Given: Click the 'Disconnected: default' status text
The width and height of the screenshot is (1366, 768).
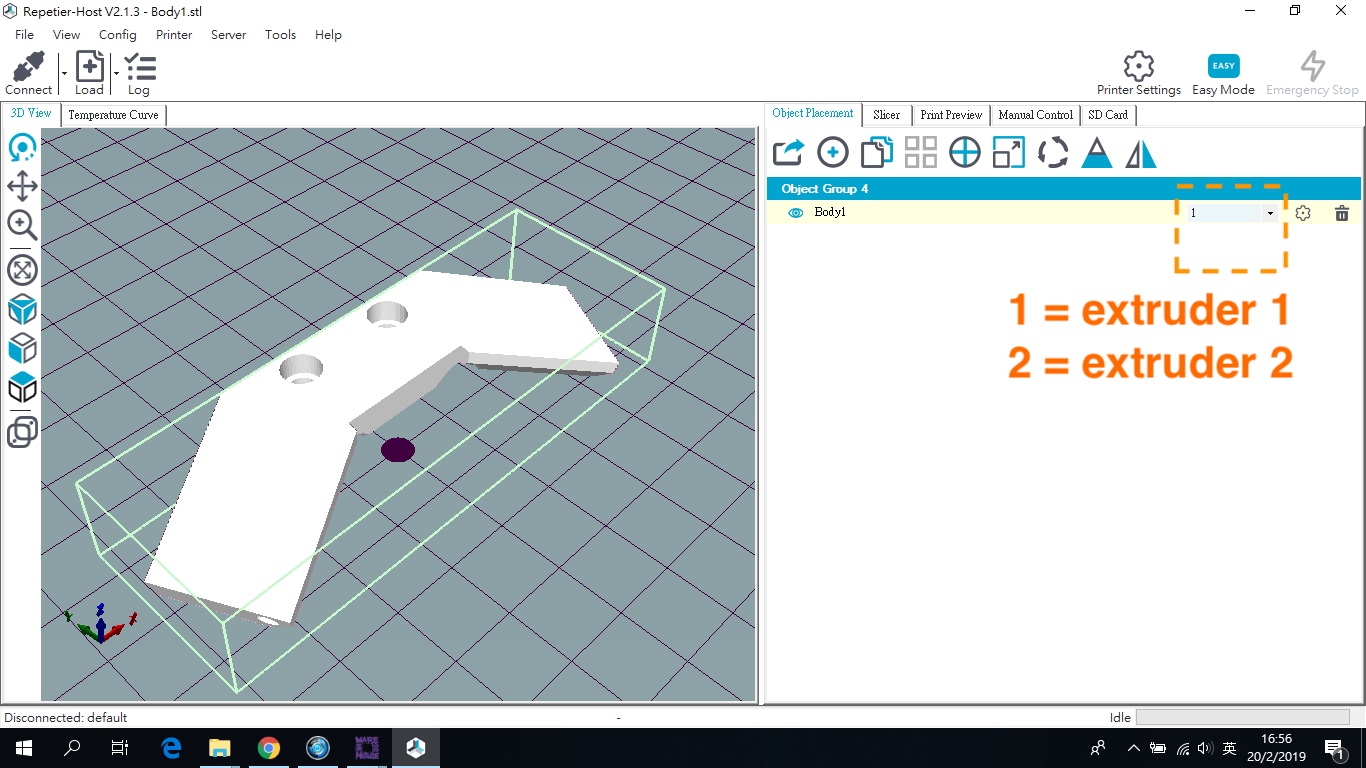Looking at the screenshot, I should click(x=66, y=717).
